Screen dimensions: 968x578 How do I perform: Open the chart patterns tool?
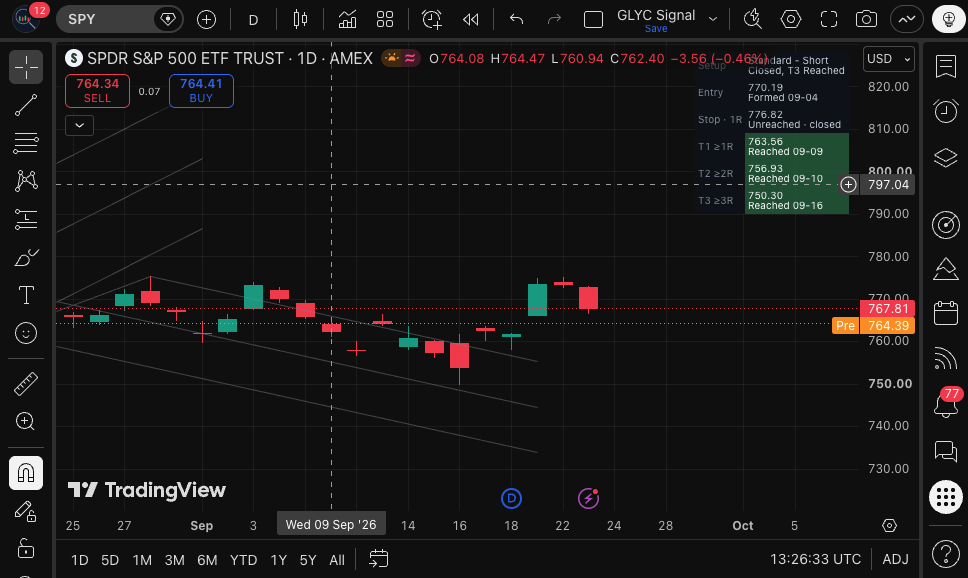click(26, 181)
